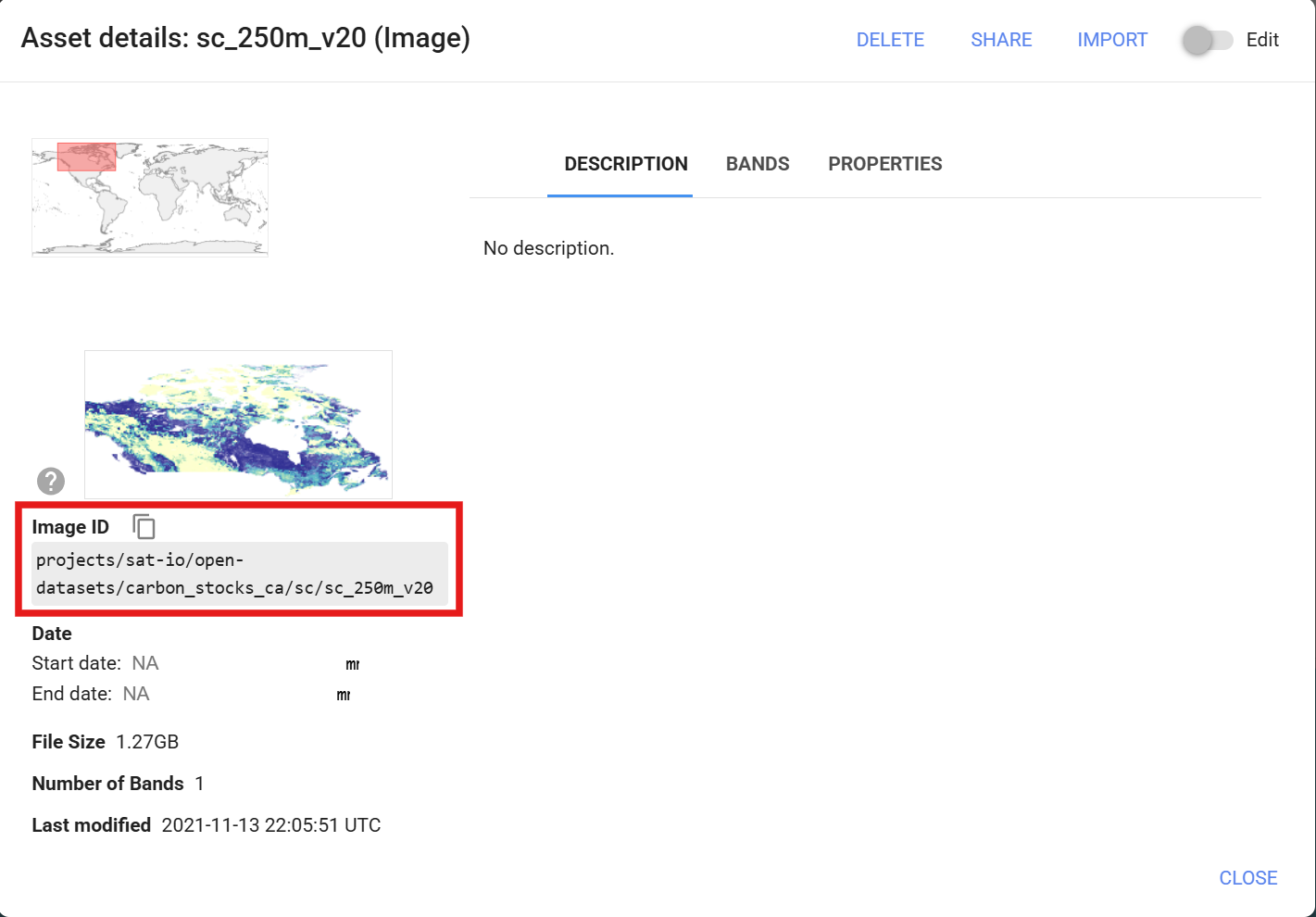Click the Start date NA value
This screenshot has height=917, width=1316.
click(145, 663)
